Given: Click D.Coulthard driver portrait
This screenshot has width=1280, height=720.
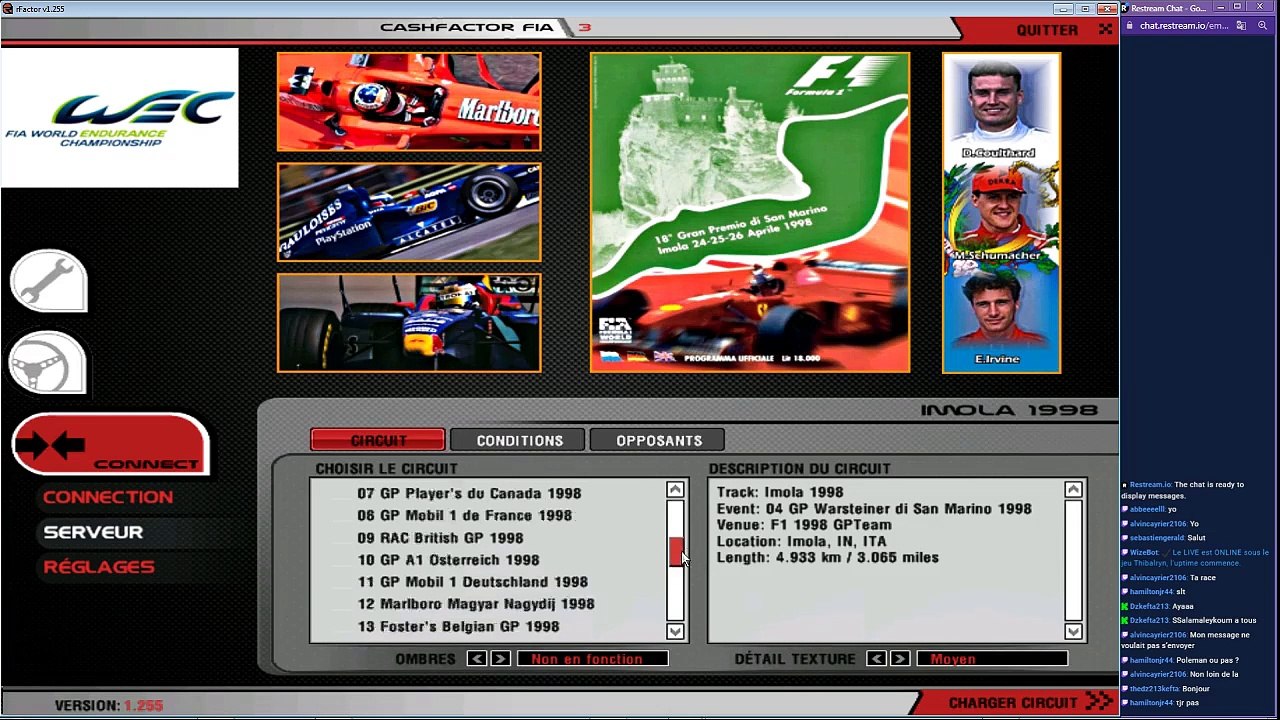Looking at the screenshot, I should pyautogui.click(x=1001, y=107).
